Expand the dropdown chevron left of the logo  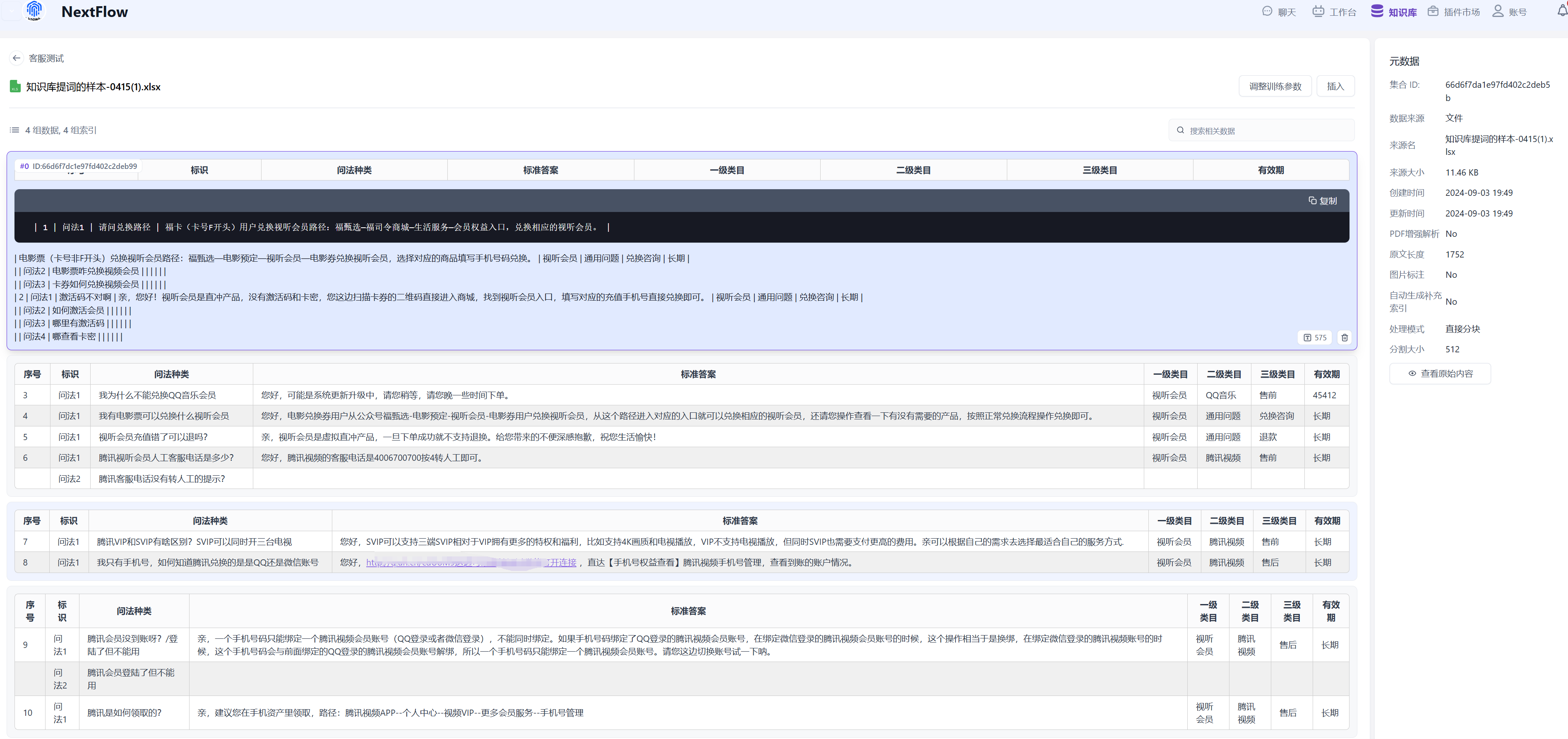click(x=11, y=12)
